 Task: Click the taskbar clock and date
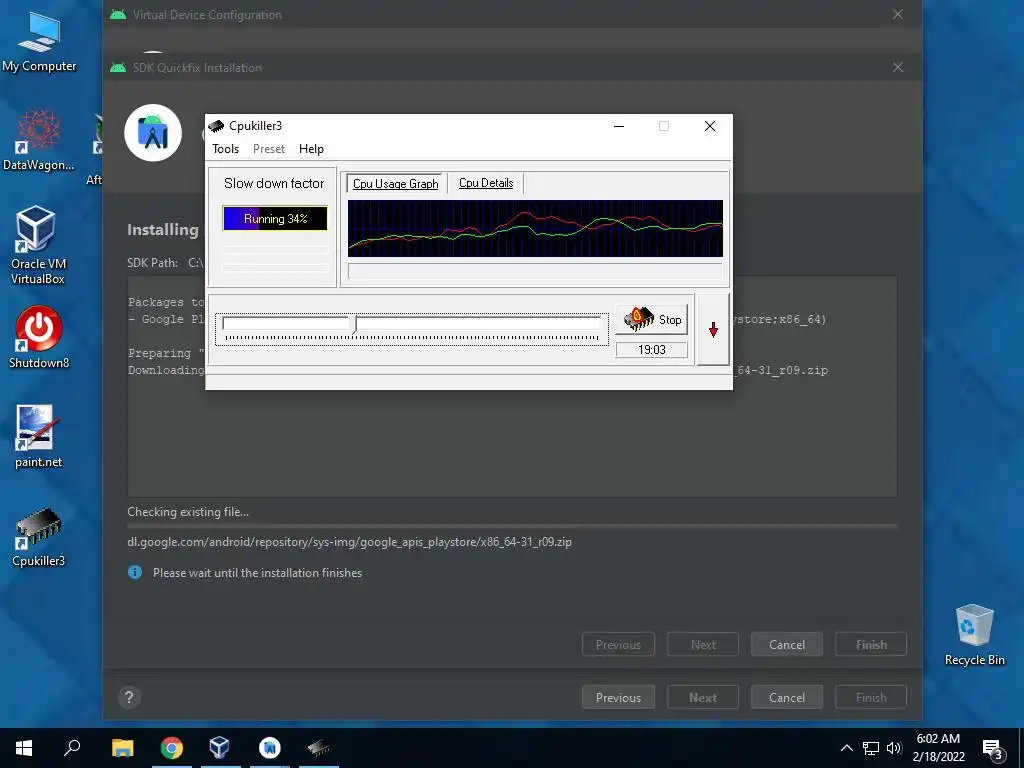coord(938,748)
